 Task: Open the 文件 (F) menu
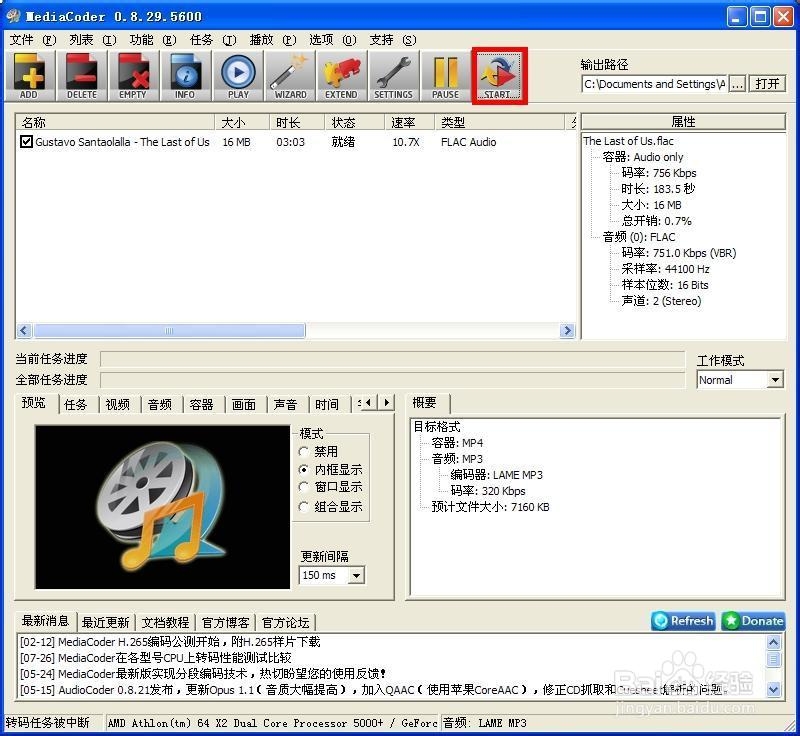[33, 40]
